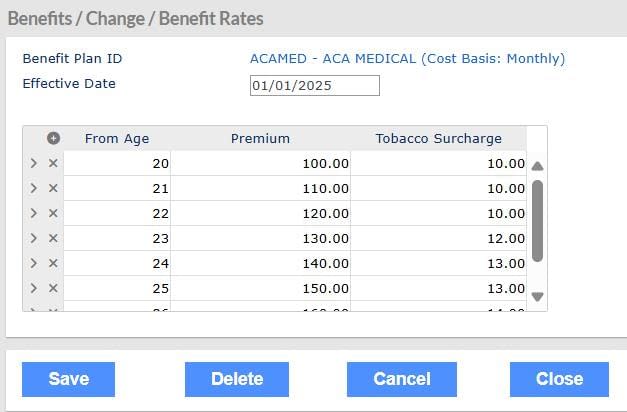Open details chevron for age 24 row

click(33, 263)
